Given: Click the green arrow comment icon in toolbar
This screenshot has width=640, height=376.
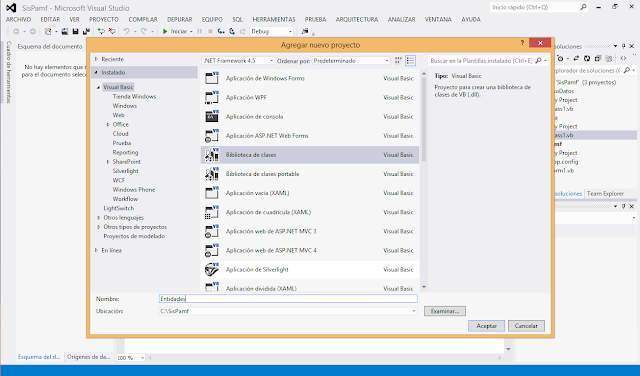Looking at the screenshot, I should pyautogui.click(x=101, y=31).
